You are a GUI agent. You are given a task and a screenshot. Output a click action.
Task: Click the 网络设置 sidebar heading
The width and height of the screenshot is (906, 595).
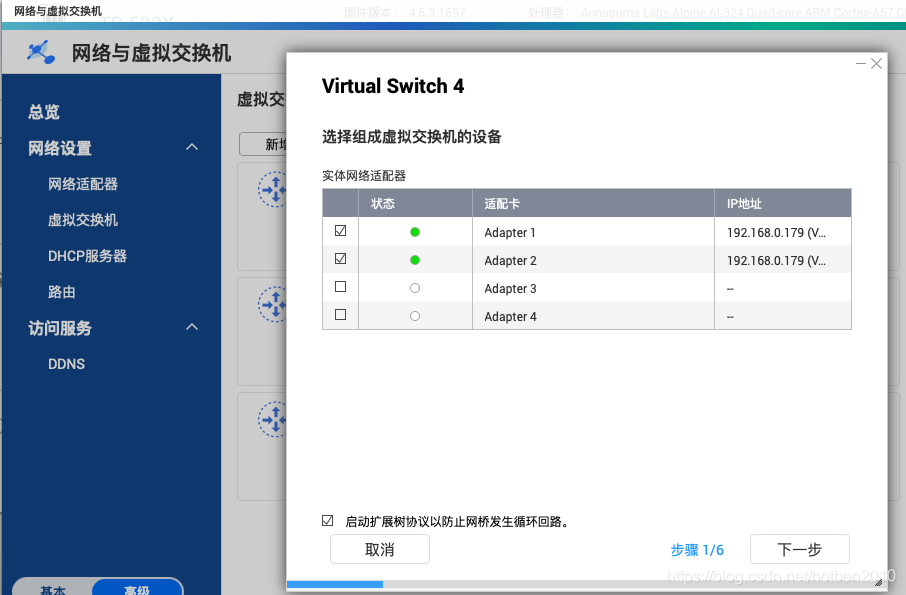tap(60, 148)
